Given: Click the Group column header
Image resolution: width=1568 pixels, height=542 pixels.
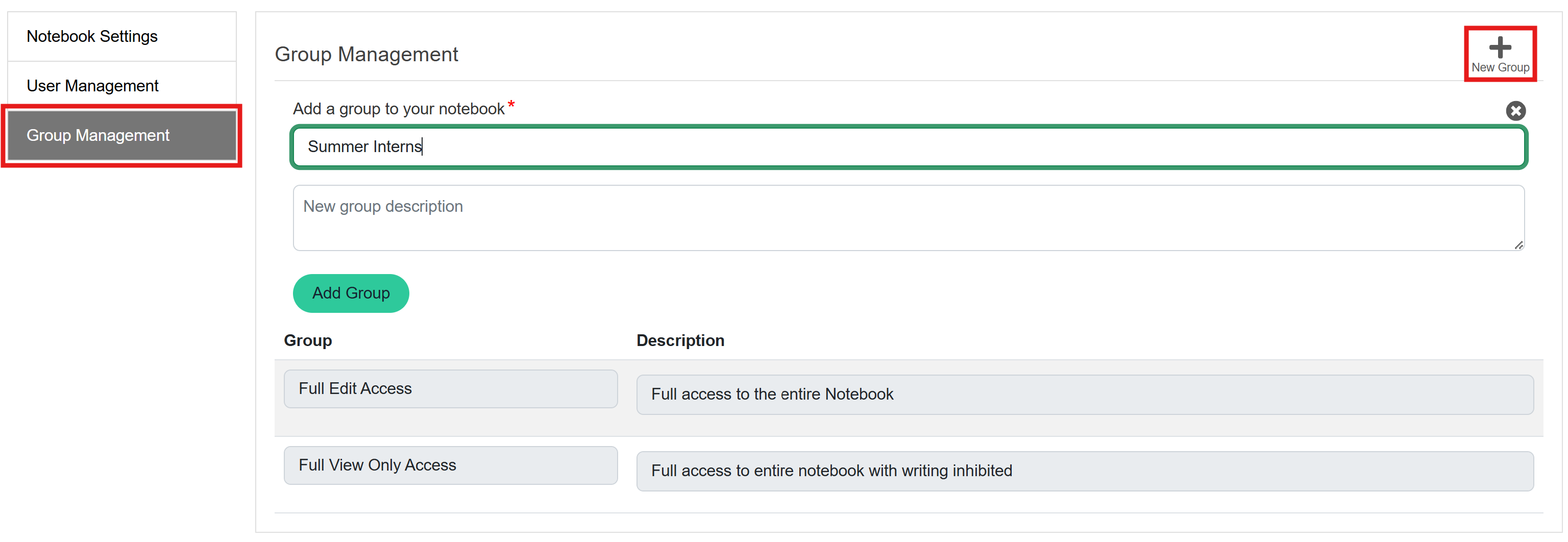Looking at the screenshot, I should tap(307, 340).
